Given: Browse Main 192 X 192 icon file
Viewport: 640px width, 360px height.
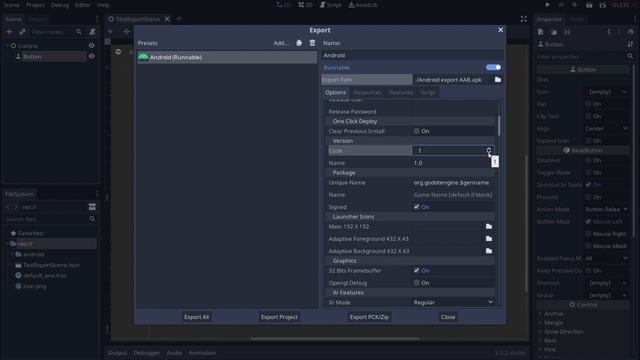Looking at the screenshot, I should [489, 227].
